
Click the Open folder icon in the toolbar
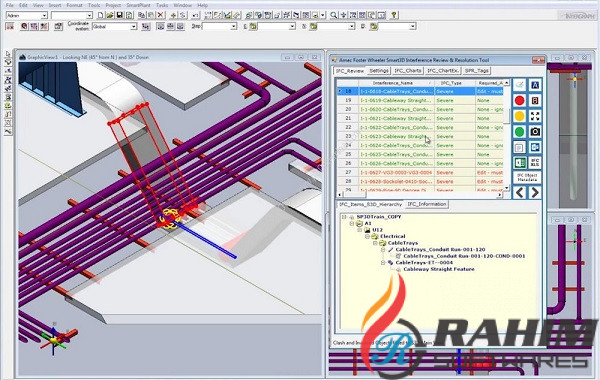110,15
